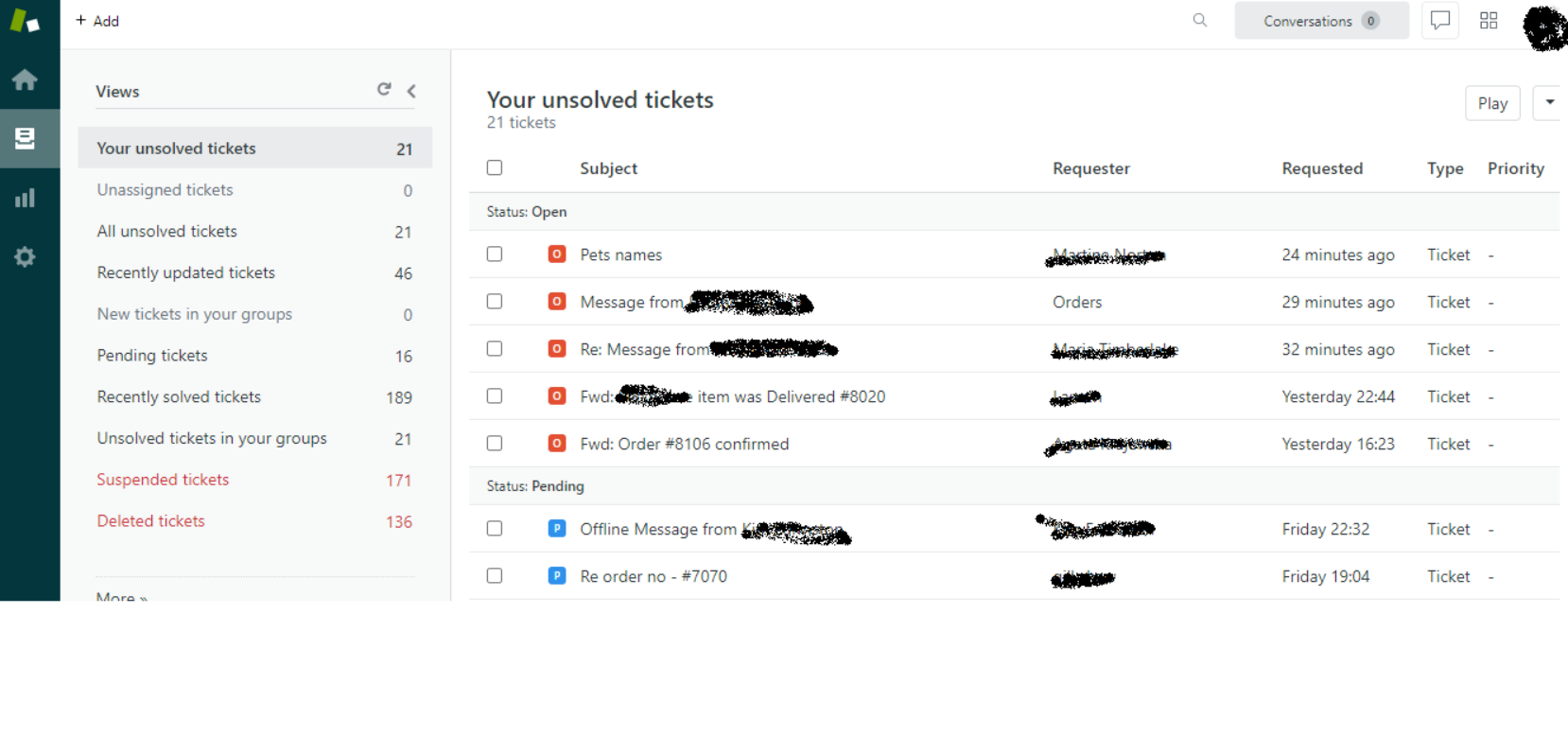Open the chat bubble icon
The width and height of the screenshot is (1568, 737).
[x=1440, y=21]
